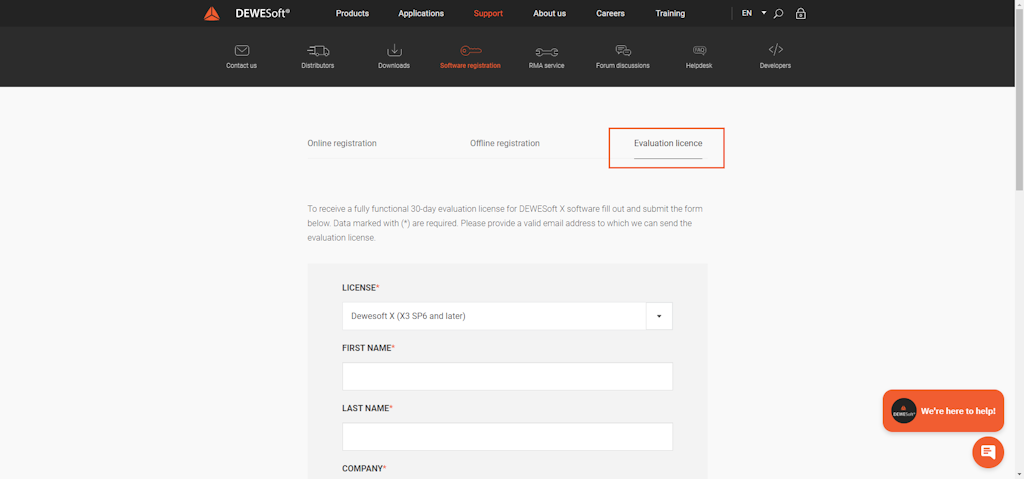Expand the EN language dropdown
Viewport: 1024px width, 479px height.
point(754,13)
